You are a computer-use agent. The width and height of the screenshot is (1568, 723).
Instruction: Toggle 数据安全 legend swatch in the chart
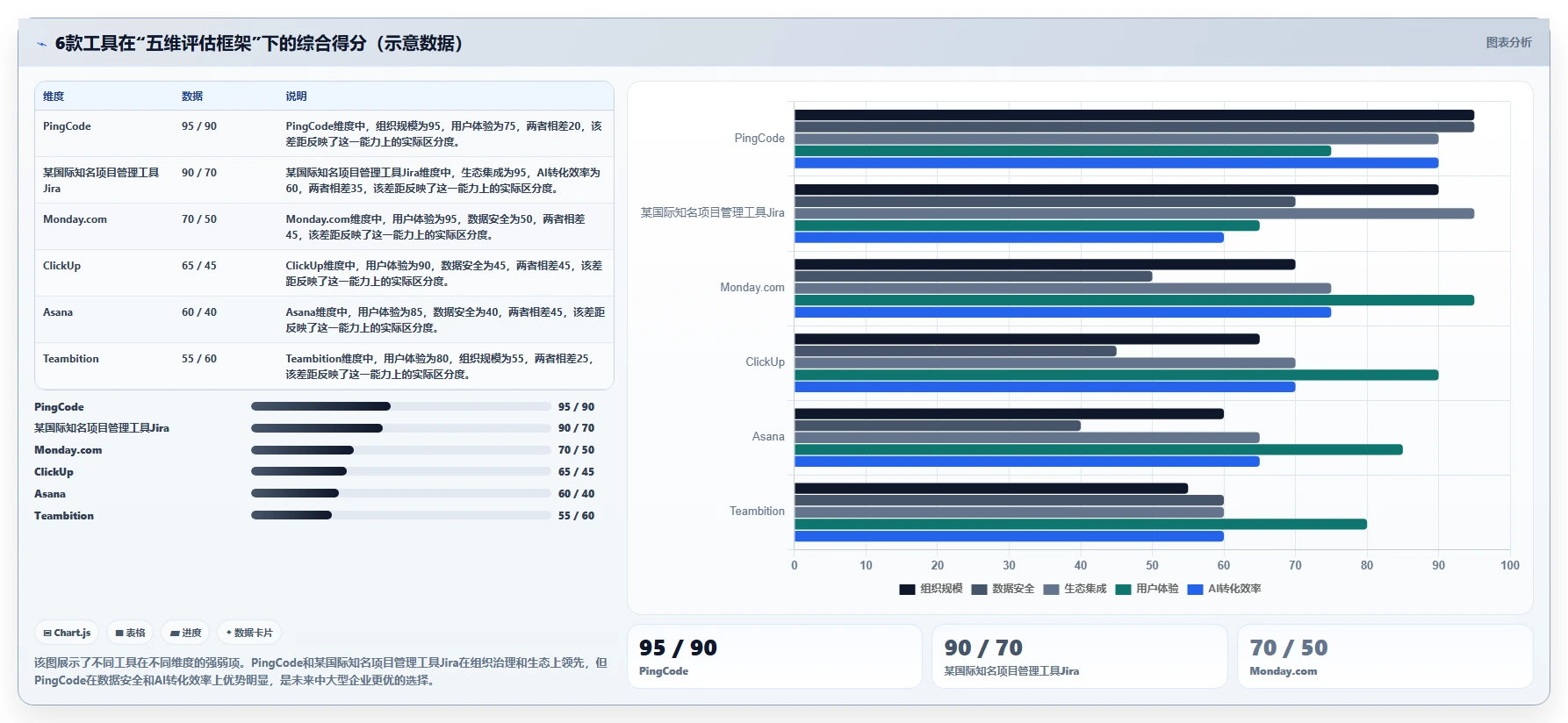(x=979, y=589)
